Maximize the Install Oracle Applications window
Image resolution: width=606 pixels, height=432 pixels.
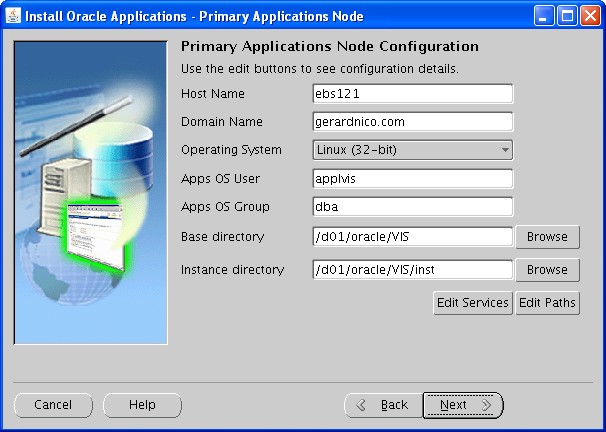(x=567, y=16)
